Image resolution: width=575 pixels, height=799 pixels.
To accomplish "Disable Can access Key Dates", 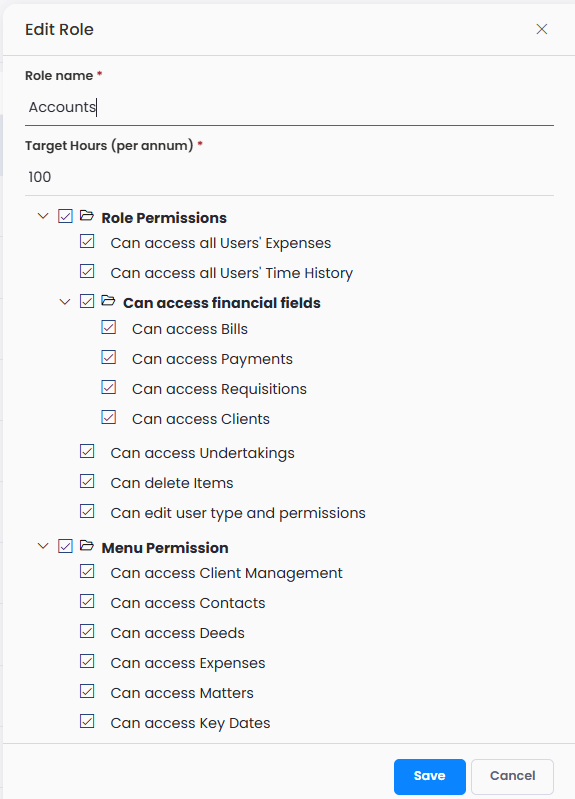I will 87,722.
